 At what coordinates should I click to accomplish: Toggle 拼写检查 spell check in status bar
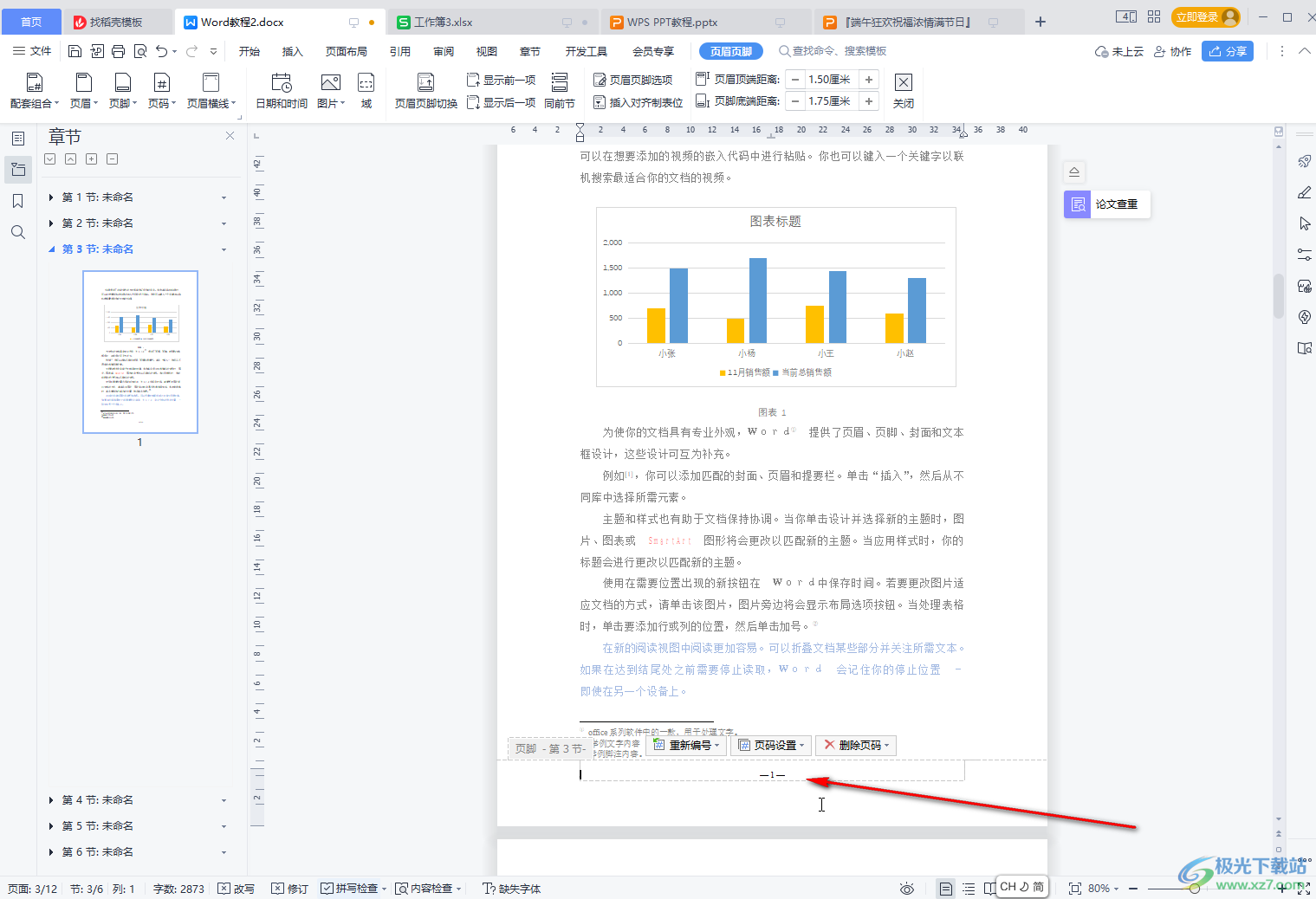(349, 889)
